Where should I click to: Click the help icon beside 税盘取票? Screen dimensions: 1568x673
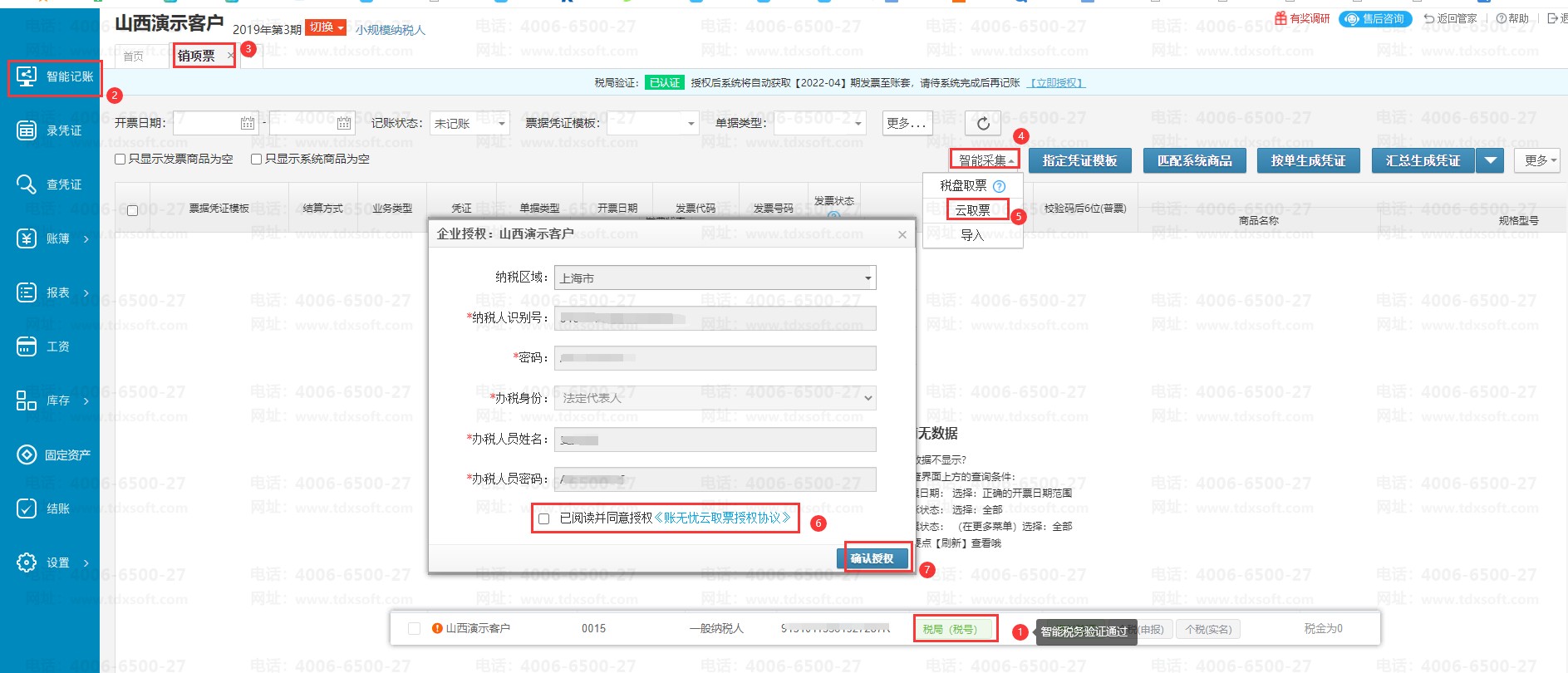(x=1000, y=186)
